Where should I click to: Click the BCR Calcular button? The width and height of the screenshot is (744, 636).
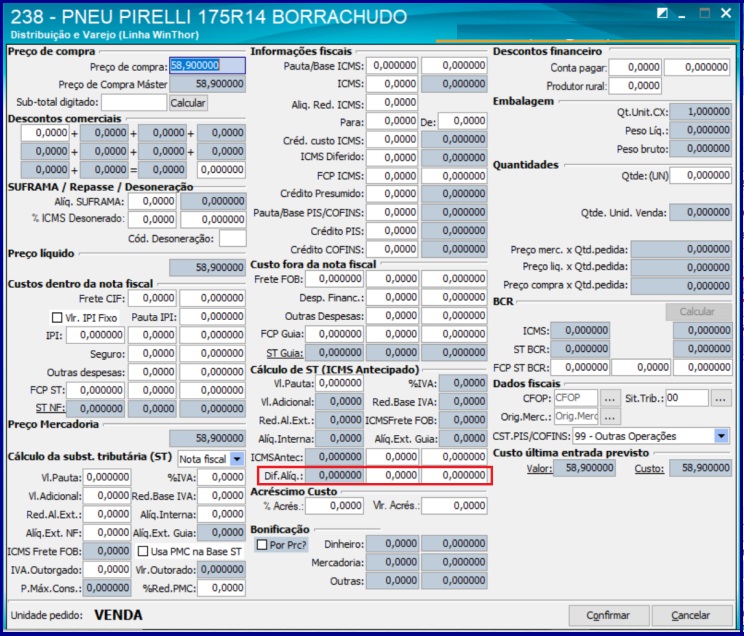(x=697, y=311)
